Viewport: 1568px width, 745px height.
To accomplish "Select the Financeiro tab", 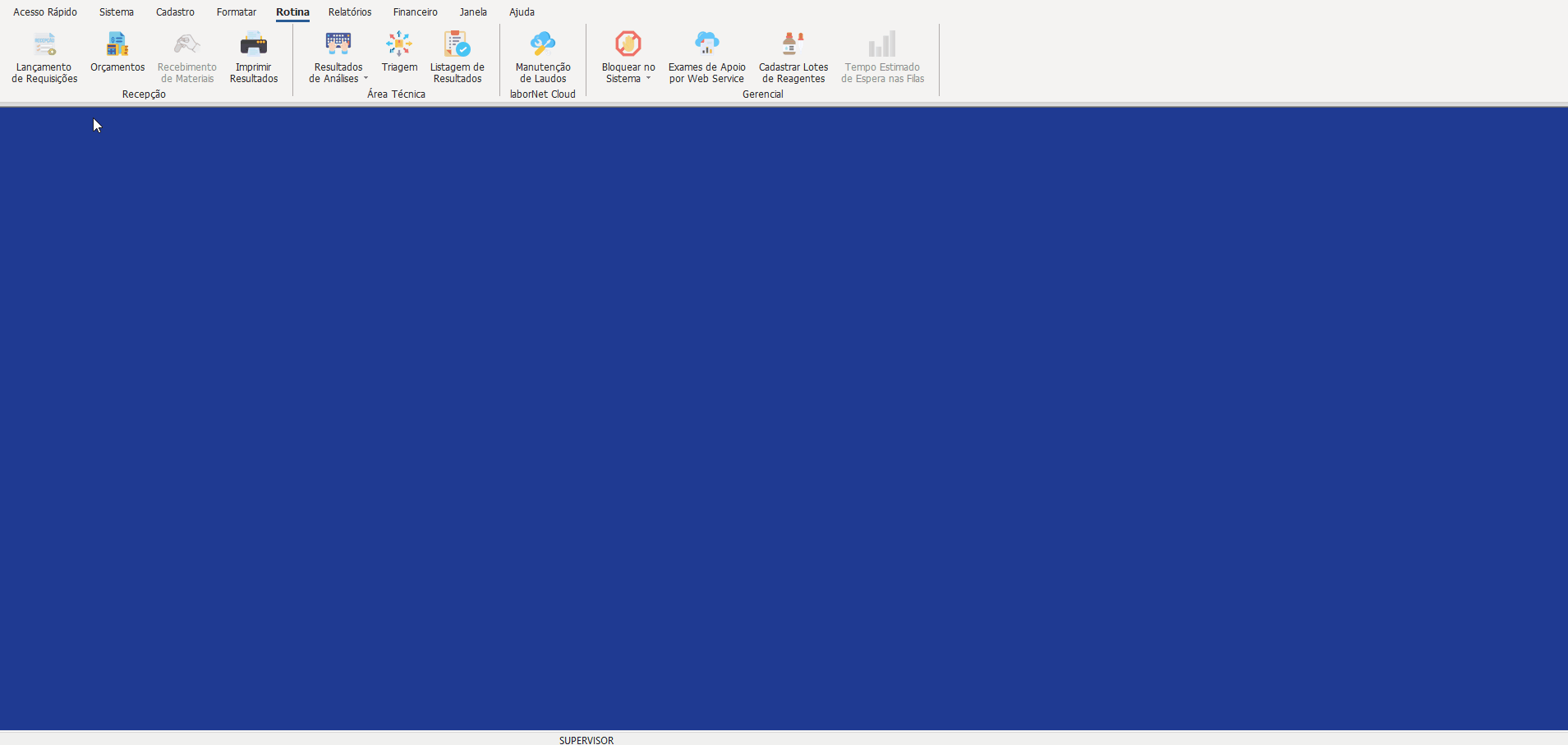I will point(415,12).
